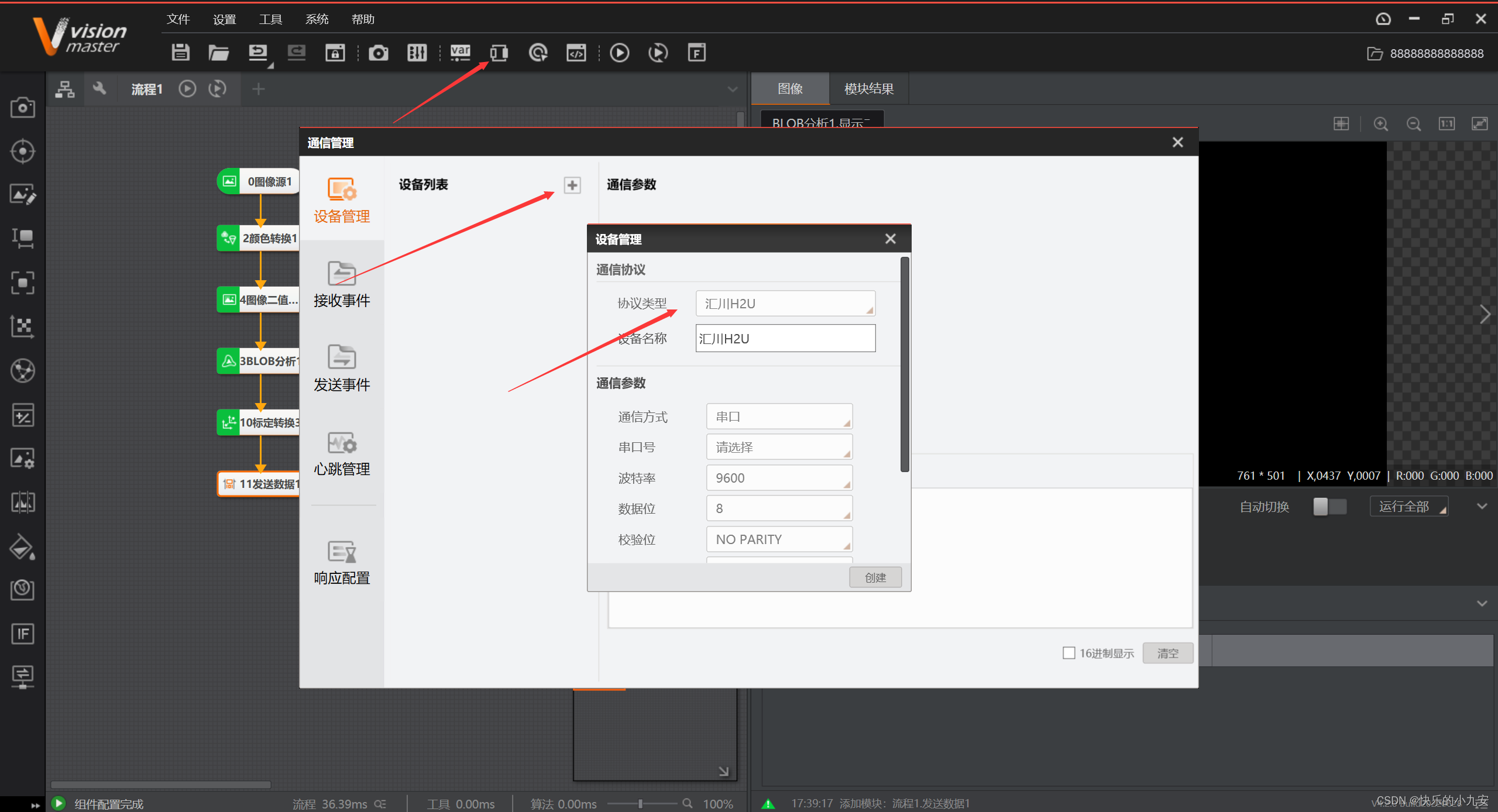The height and width of the screenshot is (812, 1498).
Task: Run the flow once with the play icon
Action: click(619, 52)
